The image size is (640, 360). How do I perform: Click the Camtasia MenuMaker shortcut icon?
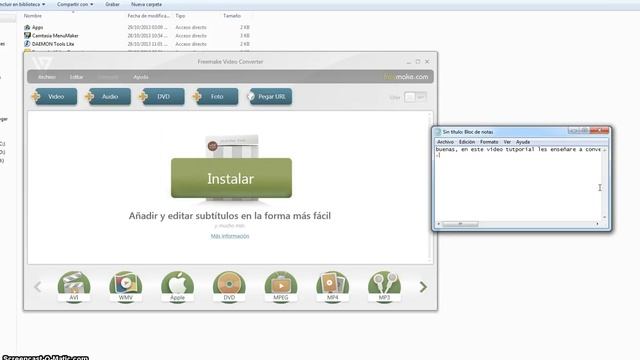27,36
